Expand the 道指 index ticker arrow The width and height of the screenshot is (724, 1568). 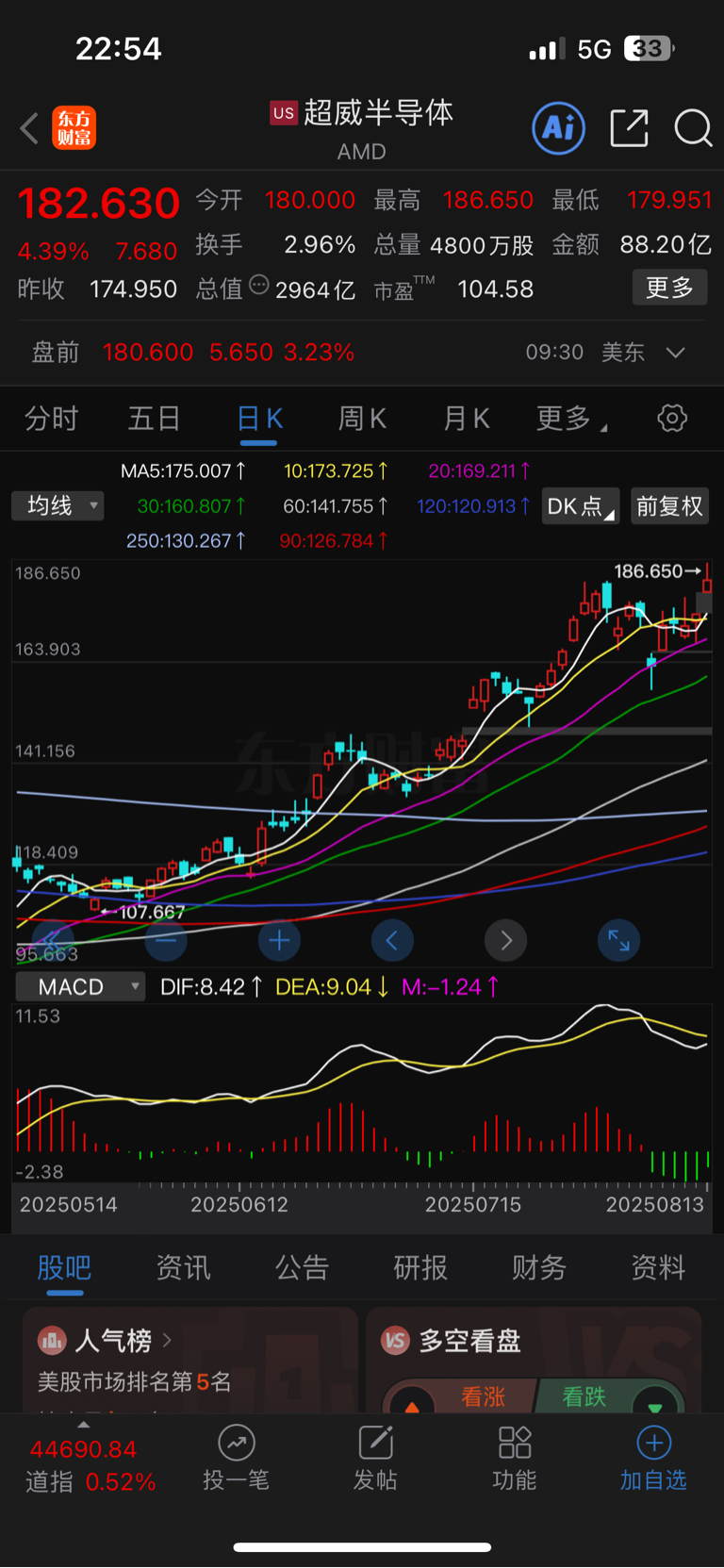point(84,1424)
